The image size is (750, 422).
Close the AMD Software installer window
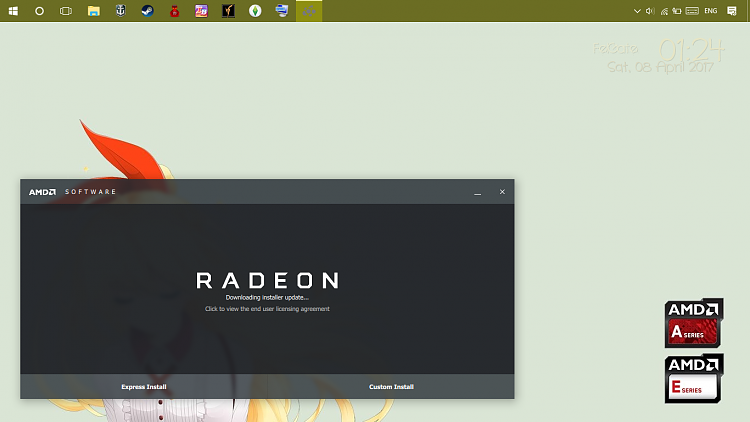(502, 192)
